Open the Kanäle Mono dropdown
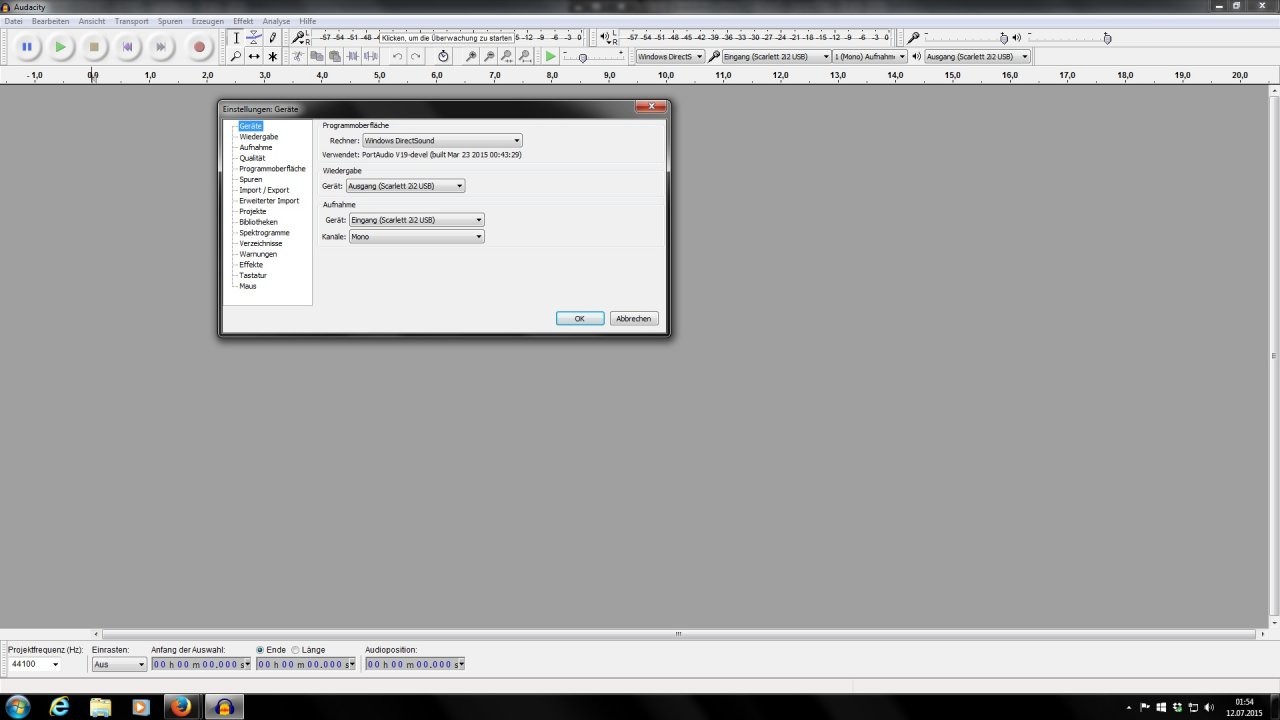1280x720 pixels. click(417, 237)
